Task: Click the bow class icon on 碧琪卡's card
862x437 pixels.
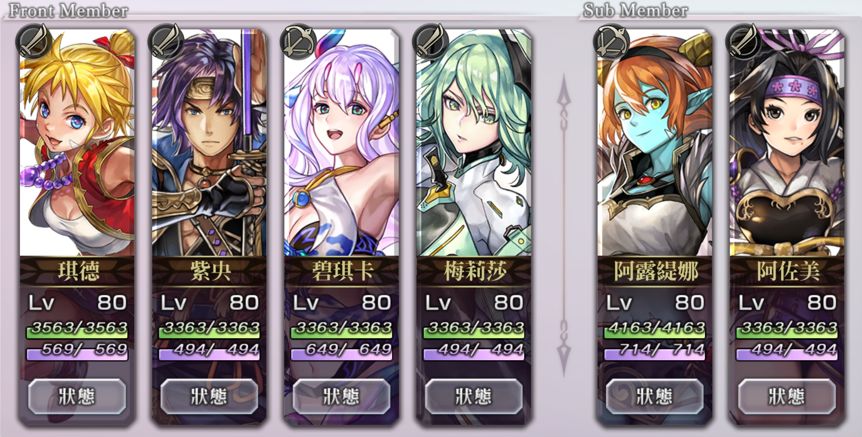Action: [x=298, y=41]
